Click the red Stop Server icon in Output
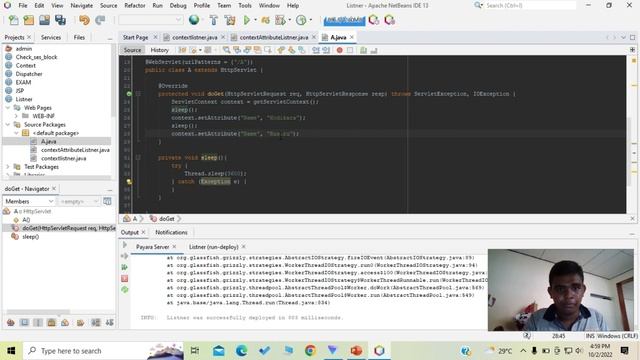 124,279
